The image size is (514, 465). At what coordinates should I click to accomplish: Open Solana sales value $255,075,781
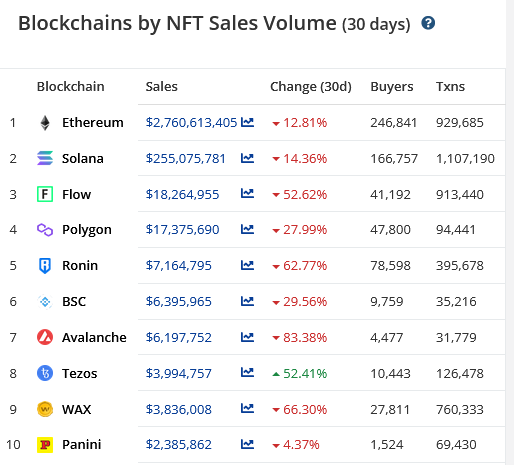(x=186, y=159)
